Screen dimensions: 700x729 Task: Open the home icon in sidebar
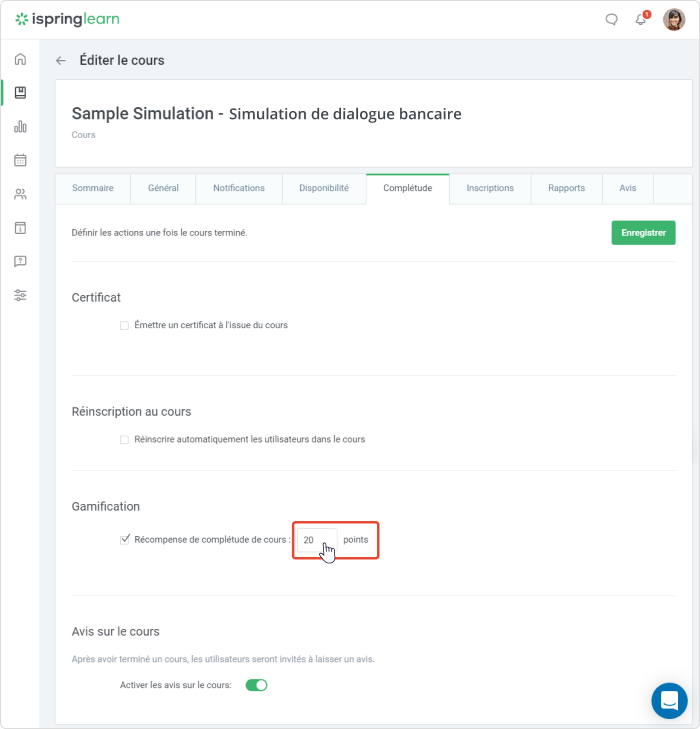coord(20,59)
